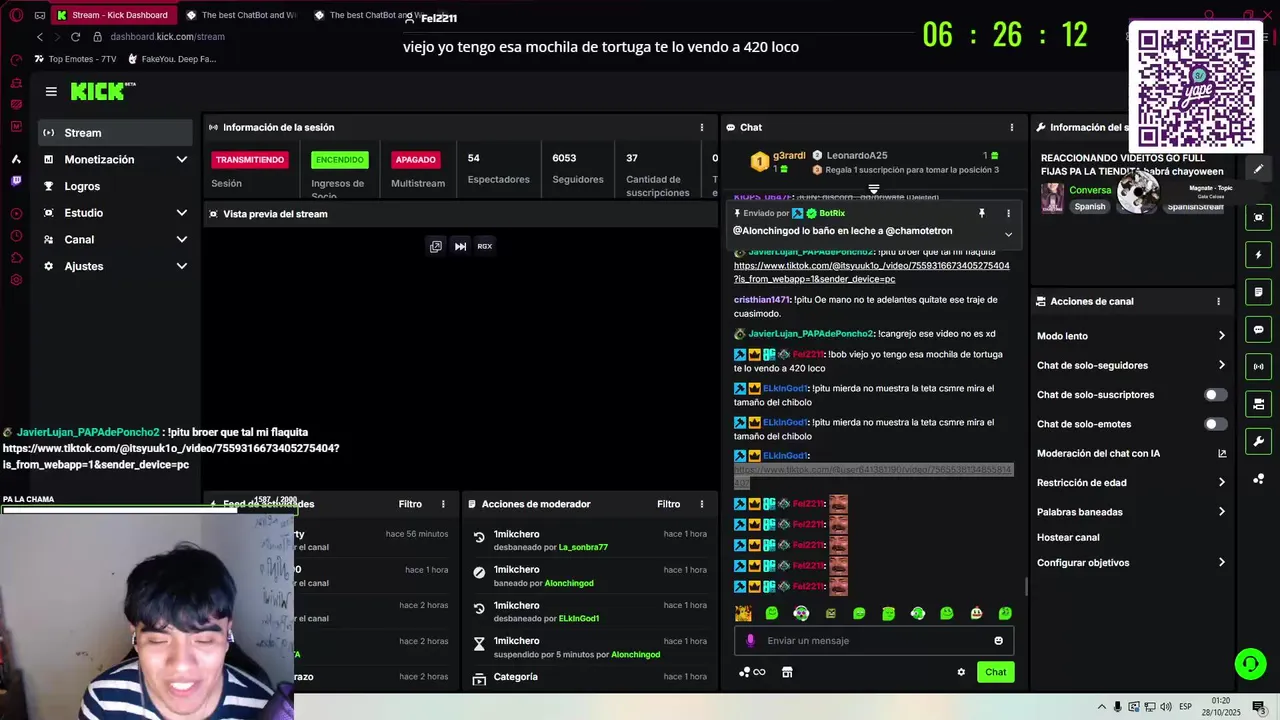1280x720 pixels.
Task: Open the Chat panel three-dot menu
Action: [x=1012, y=127]
